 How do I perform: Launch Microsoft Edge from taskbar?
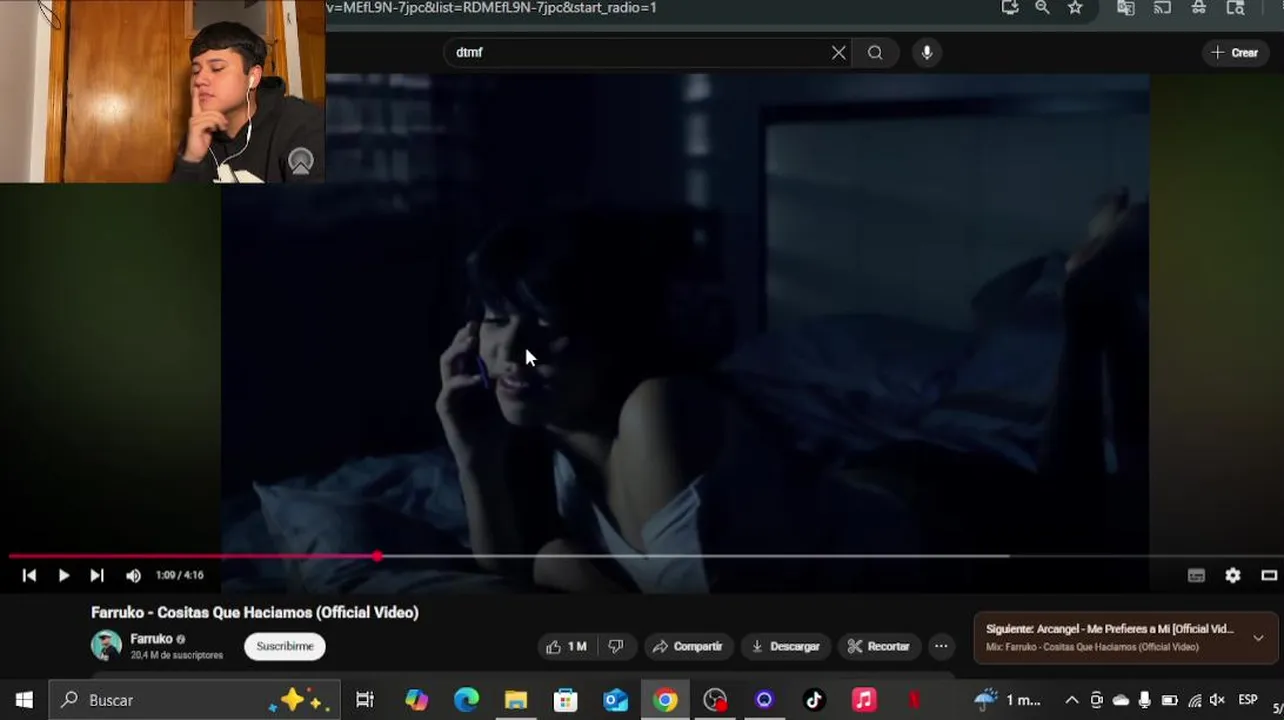[466, 700]
